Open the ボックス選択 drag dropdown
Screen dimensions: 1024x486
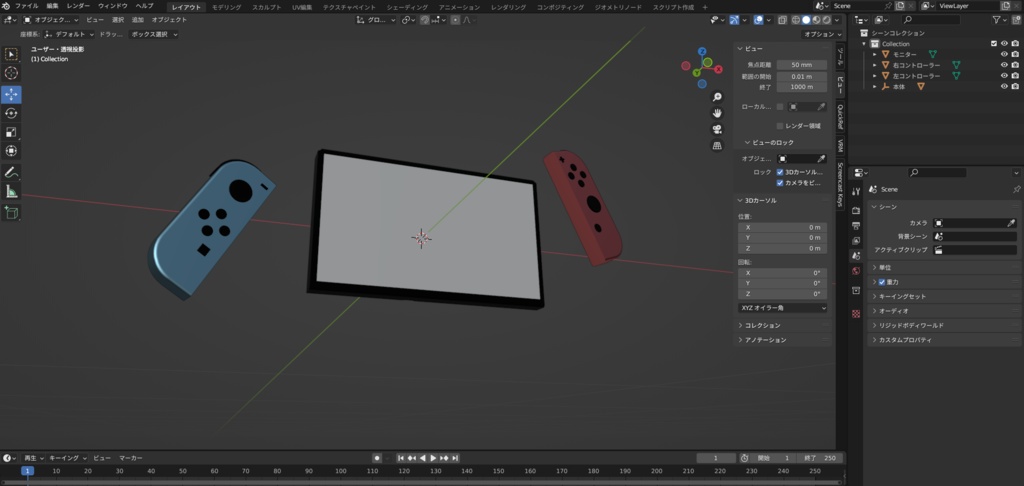(153, 34)
